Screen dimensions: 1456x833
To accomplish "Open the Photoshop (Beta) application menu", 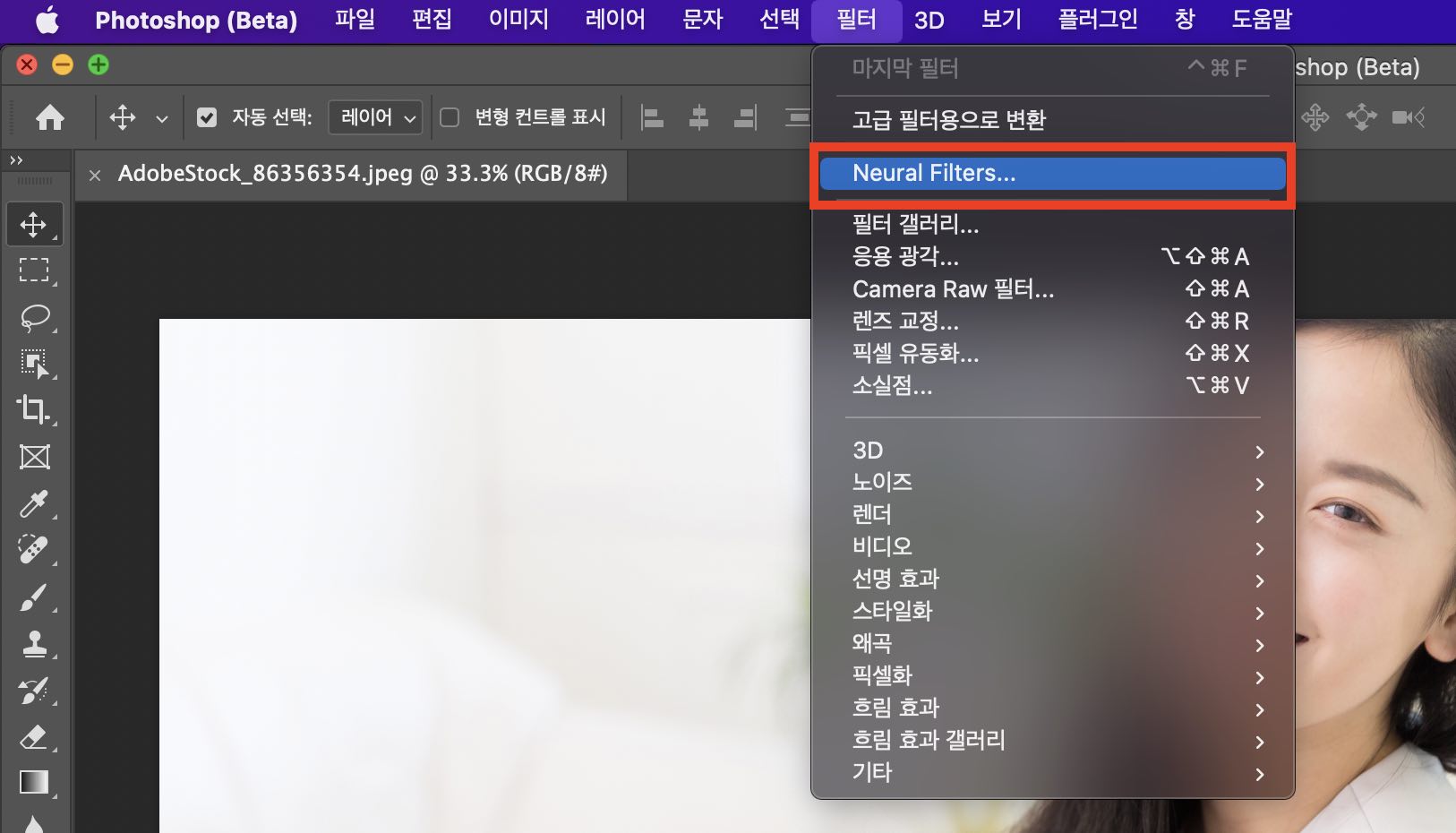I will (196, 20).
